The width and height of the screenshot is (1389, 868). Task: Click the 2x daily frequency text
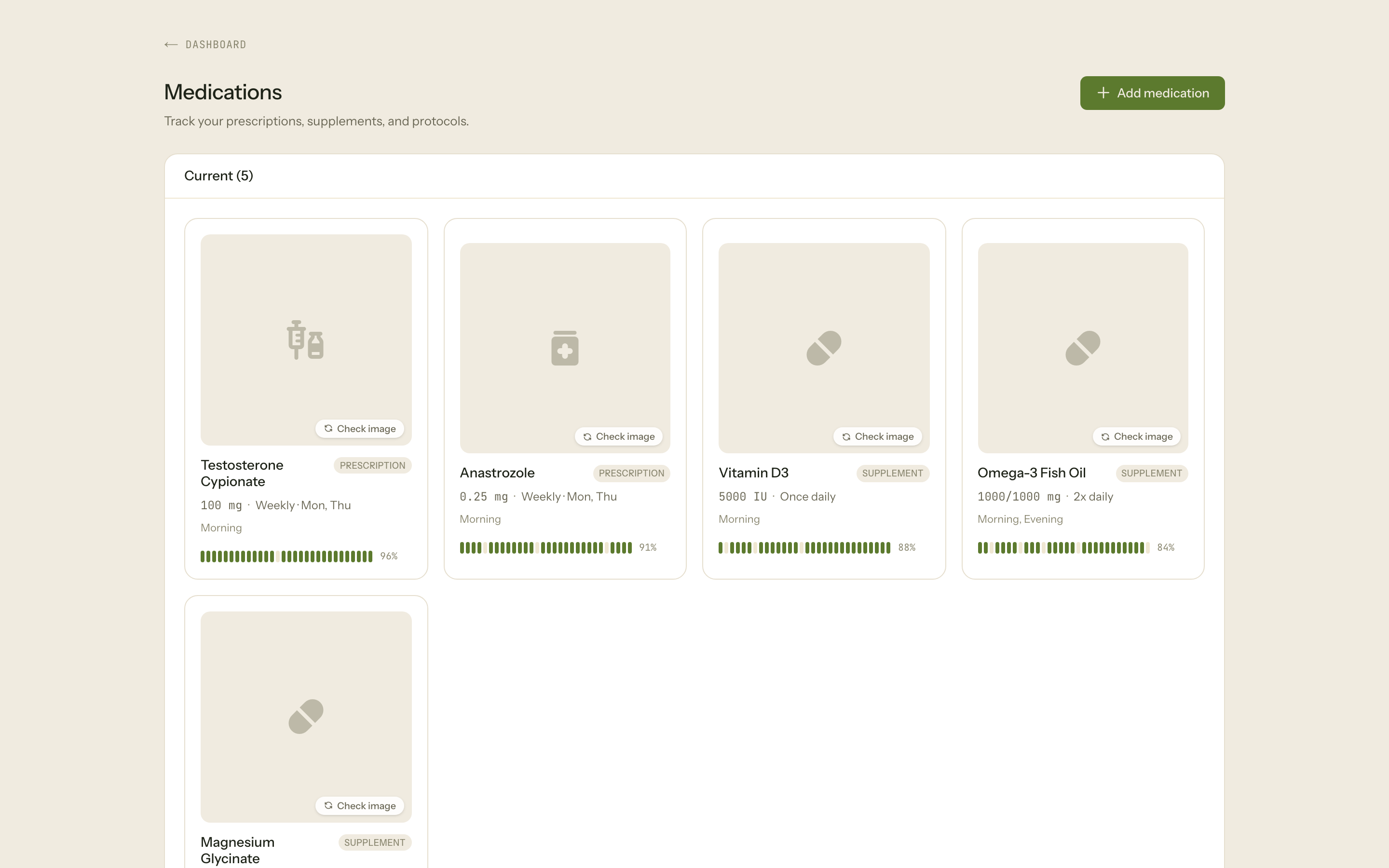pos(1093,497)
